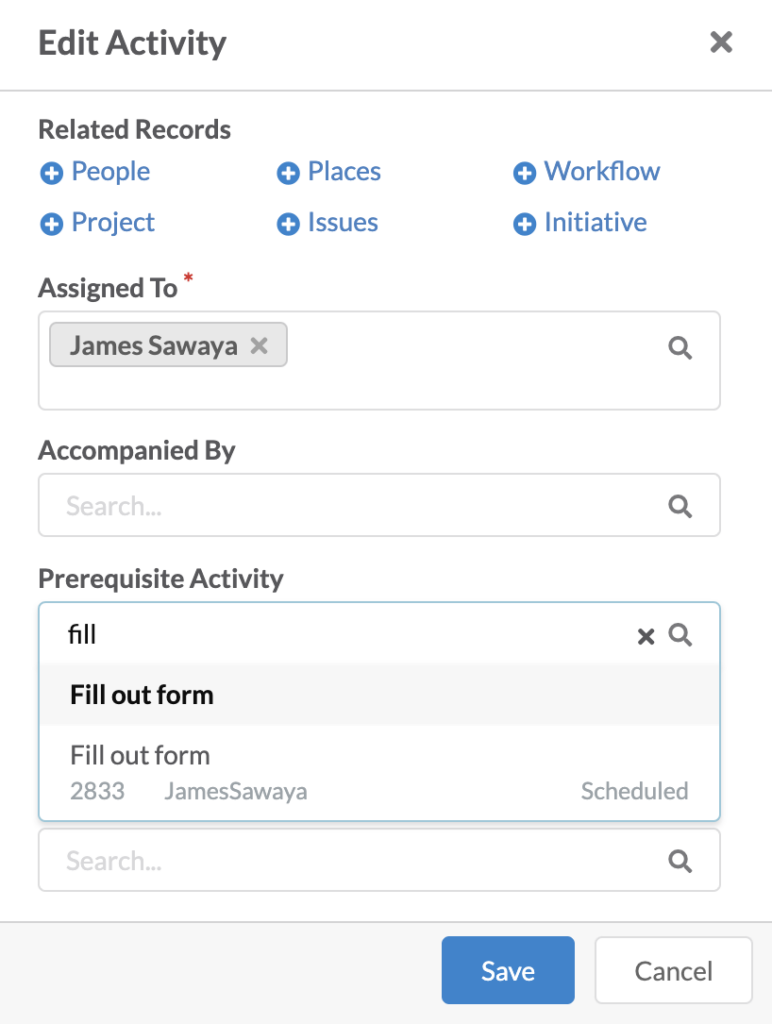Dismiss the Edit Activity dialog via the X
The height and width of the screenshot is (1024, 772).
pos(721,42)
